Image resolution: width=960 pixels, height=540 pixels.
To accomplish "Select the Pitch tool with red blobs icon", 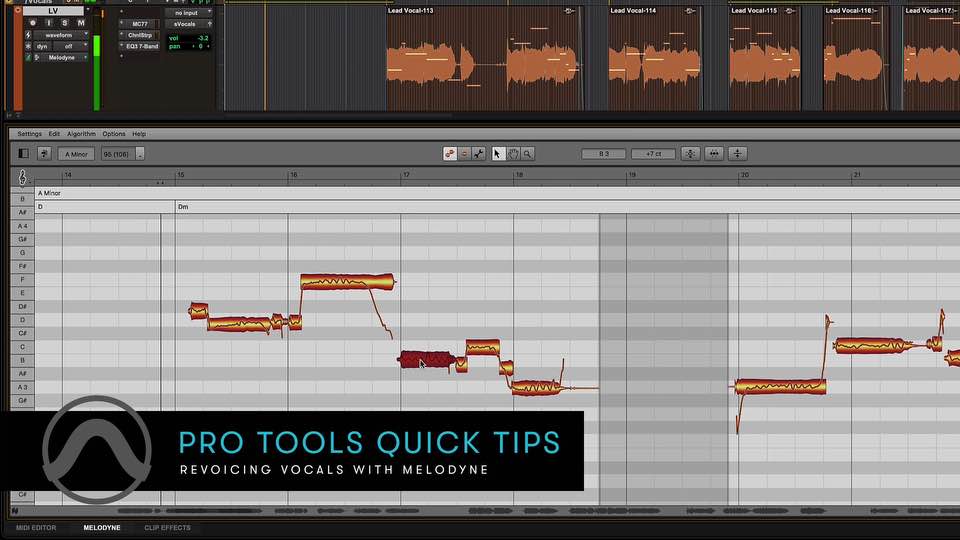I will pos(450,154).
